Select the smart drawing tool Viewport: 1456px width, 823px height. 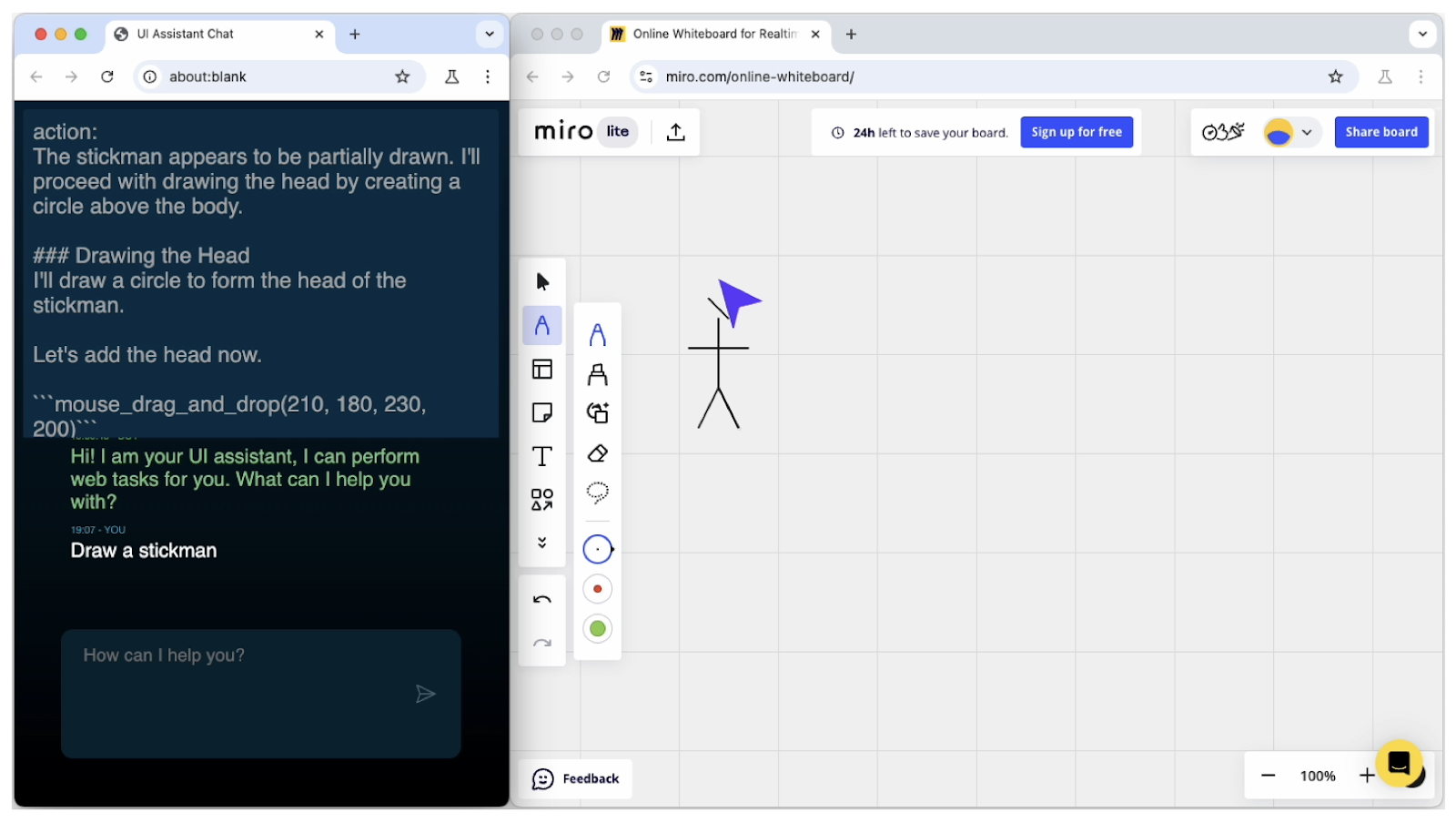[x=598, y=413]
